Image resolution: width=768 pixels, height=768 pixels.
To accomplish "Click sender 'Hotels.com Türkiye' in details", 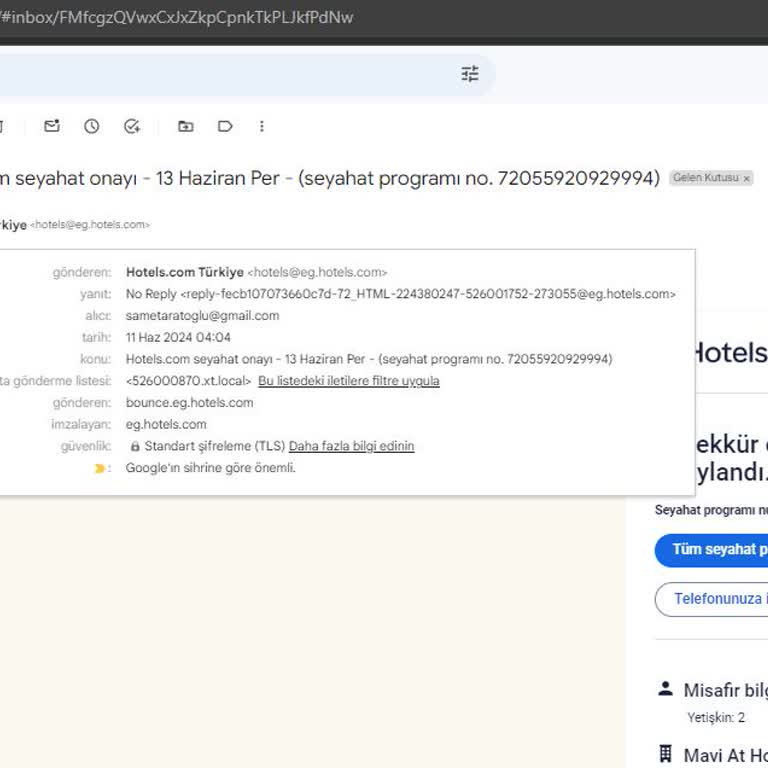I will (x=185, y=272).
